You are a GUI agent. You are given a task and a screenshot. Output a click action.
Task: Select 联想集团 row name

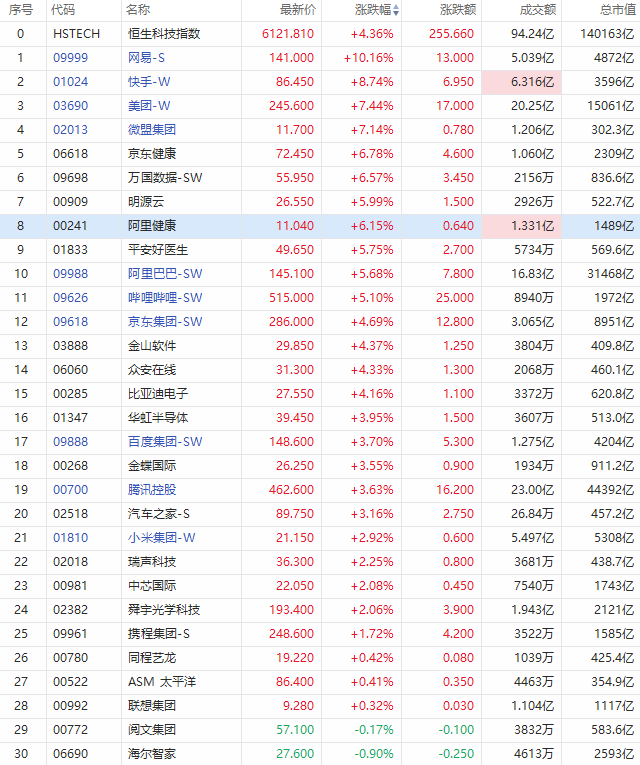[x=152, y=705]
